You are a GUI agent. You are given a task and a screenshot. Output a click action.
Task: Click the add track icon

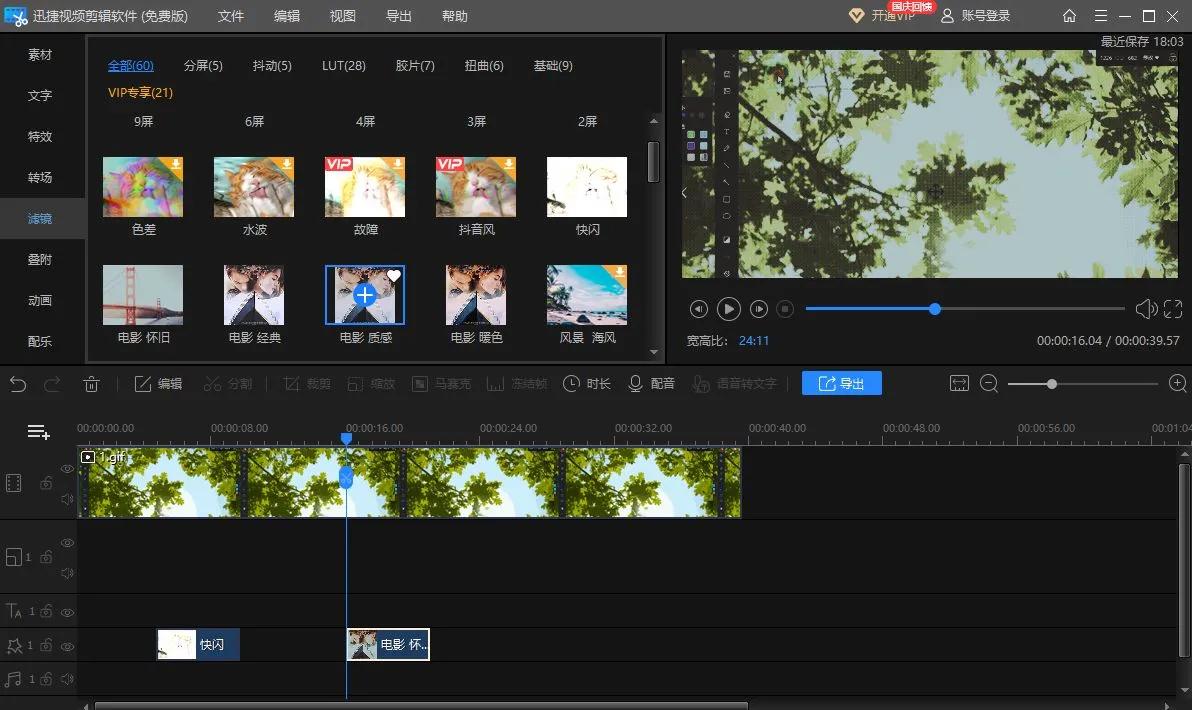click(38, 432)
